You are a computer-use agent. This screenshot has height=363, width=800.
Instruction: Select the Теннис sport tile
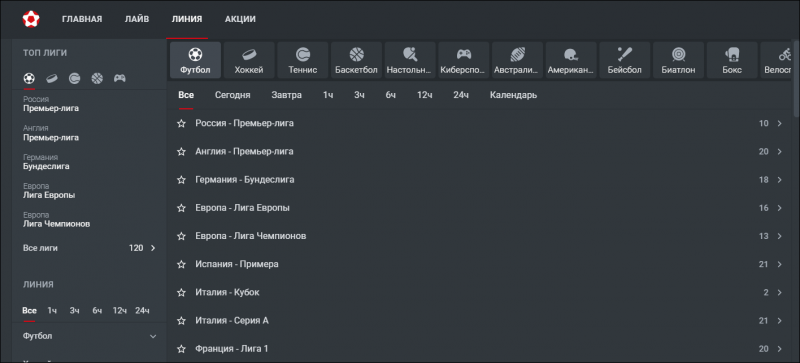point(303,60)
